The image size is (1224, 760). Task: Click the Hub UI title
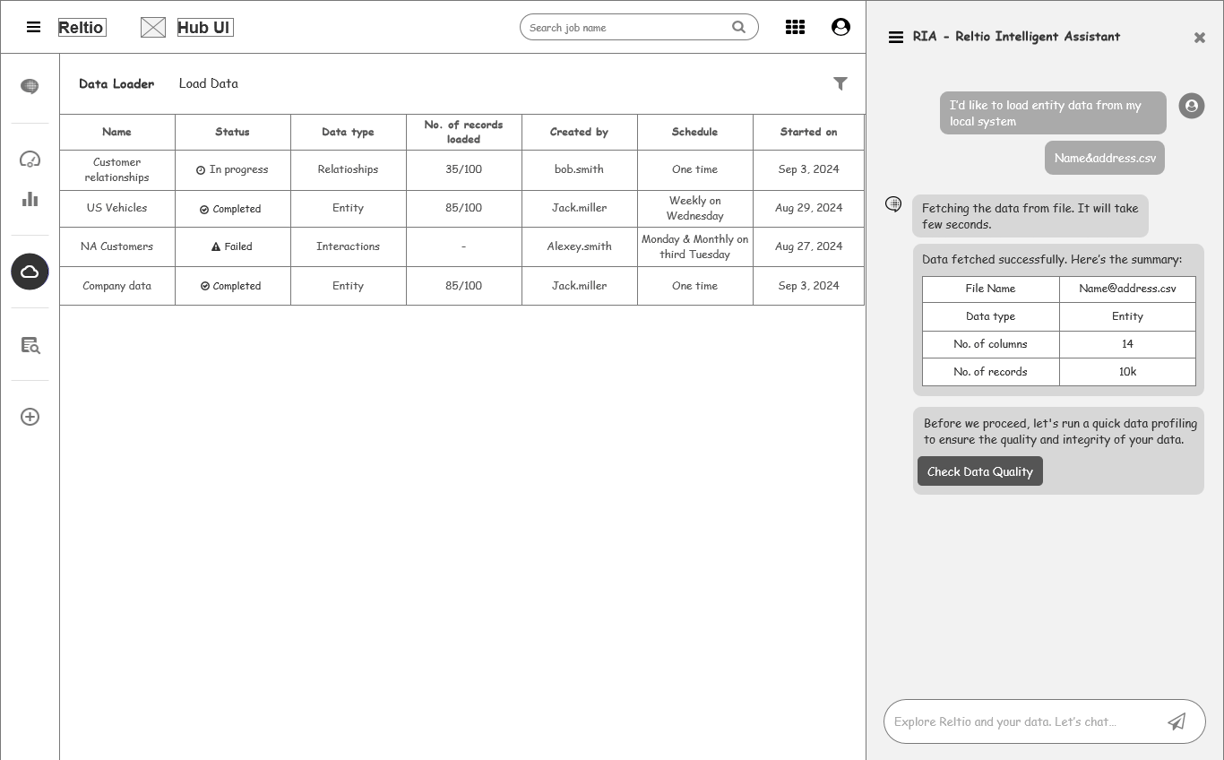click(x=205, y=27)
